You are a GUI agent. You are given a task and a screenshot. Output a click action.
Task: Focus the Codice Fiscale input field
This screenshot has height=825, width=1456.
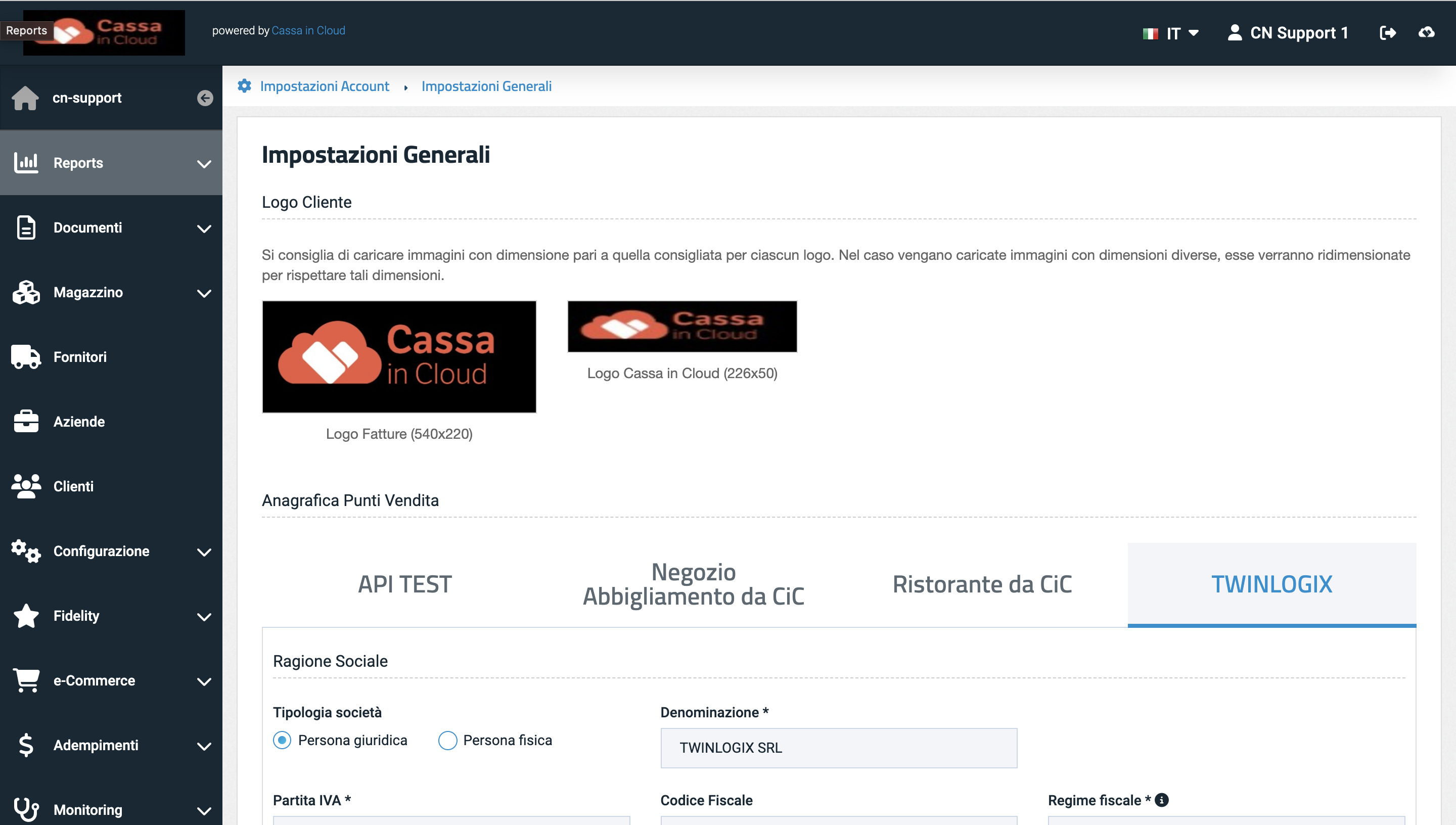(839, 820)
